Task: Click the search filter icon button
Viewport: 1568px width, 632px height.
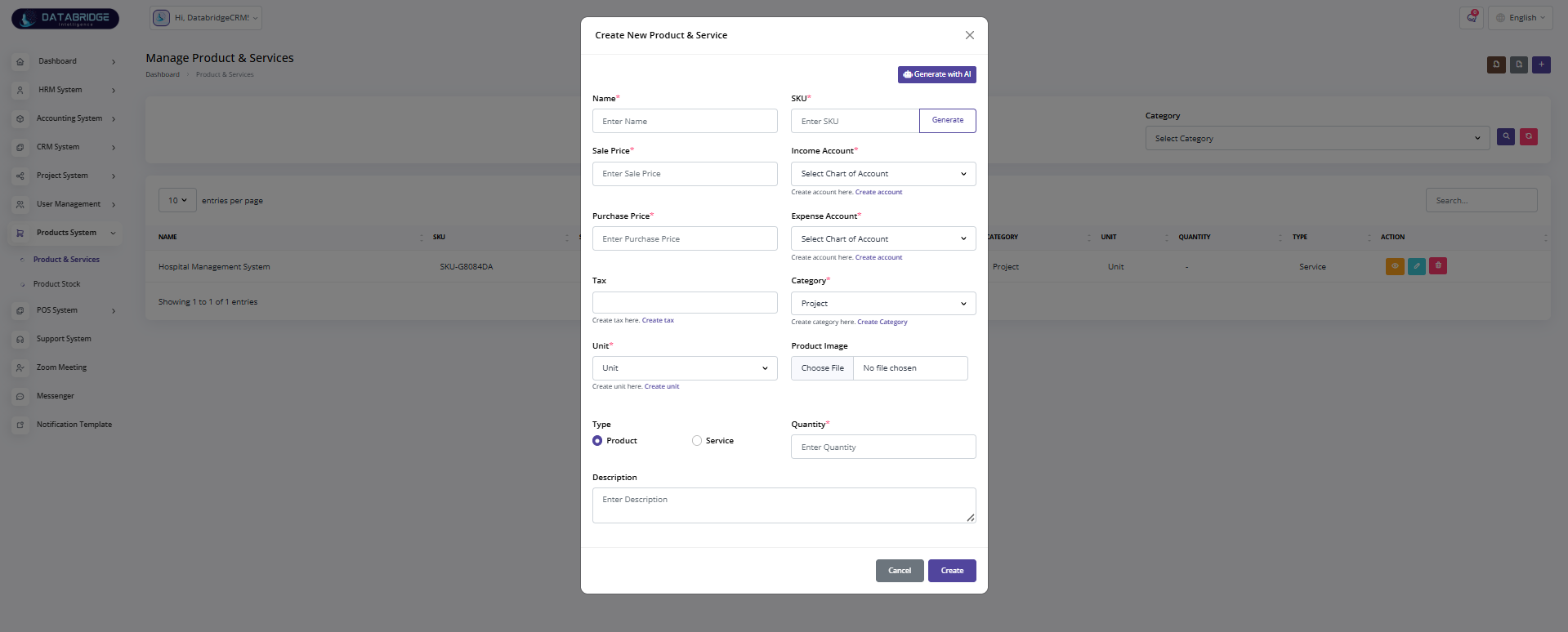Action: (x=1506, y=137)
